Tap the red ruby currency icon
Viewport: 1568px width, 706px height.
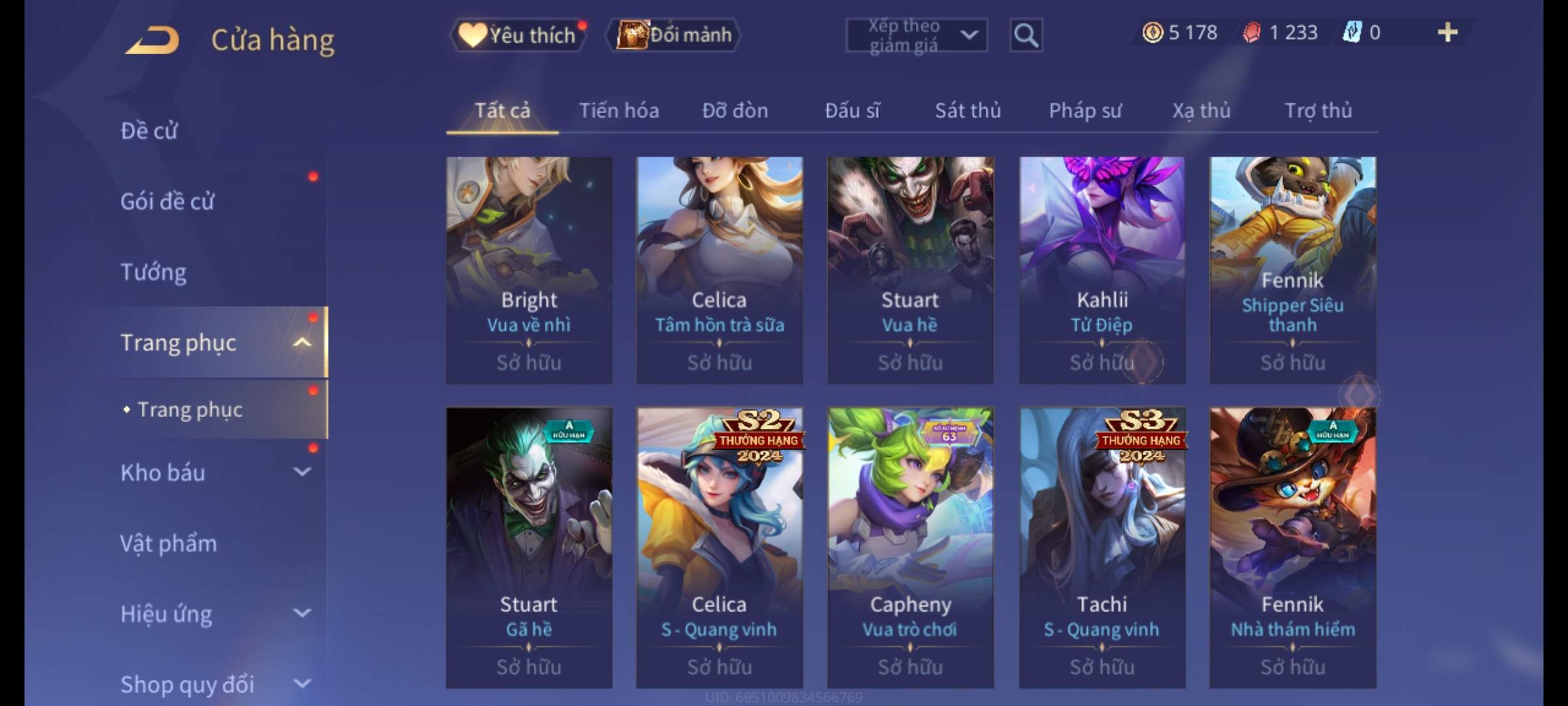pyautogui.click(x=1252, y=33)
